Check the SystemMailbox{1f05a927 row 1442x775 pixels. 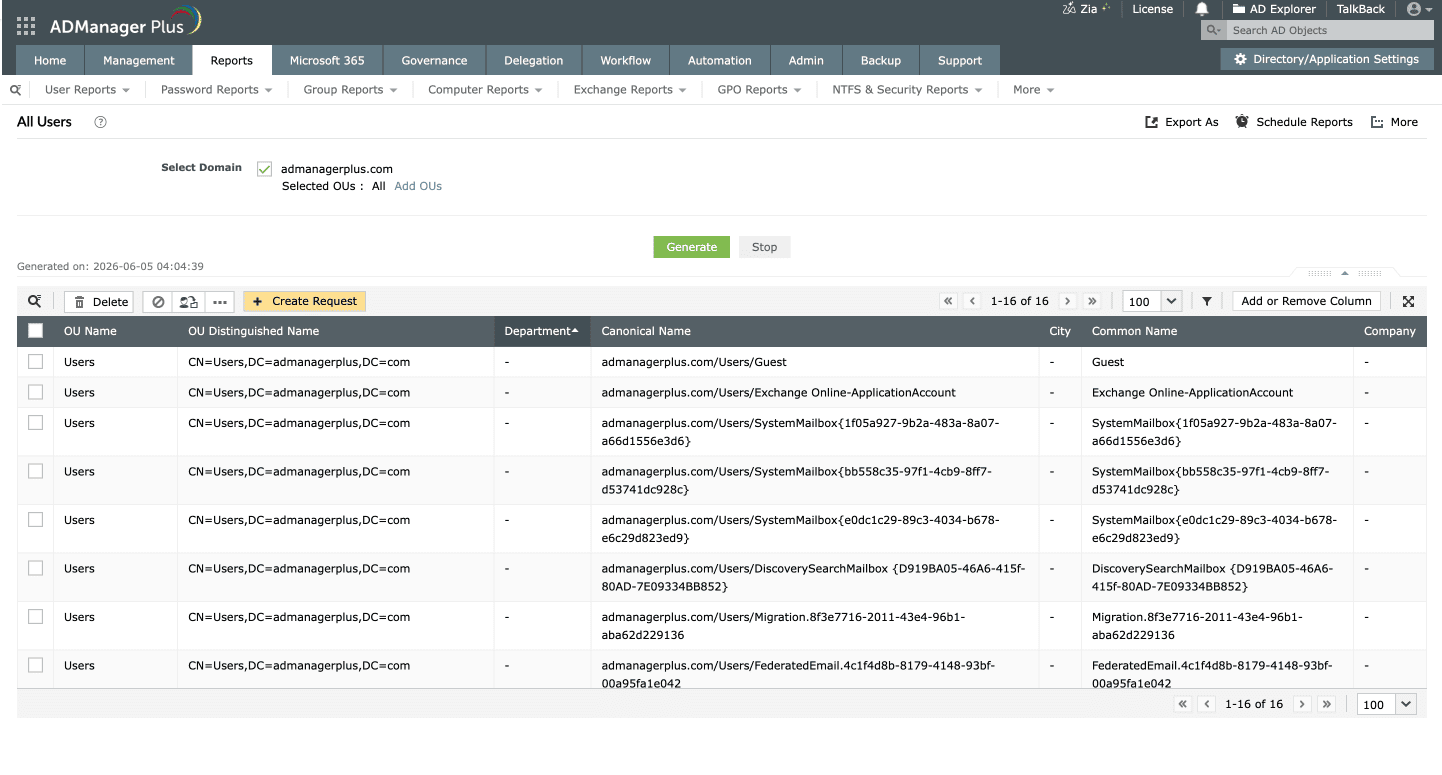pyautogui.click(x=36, y=423)
